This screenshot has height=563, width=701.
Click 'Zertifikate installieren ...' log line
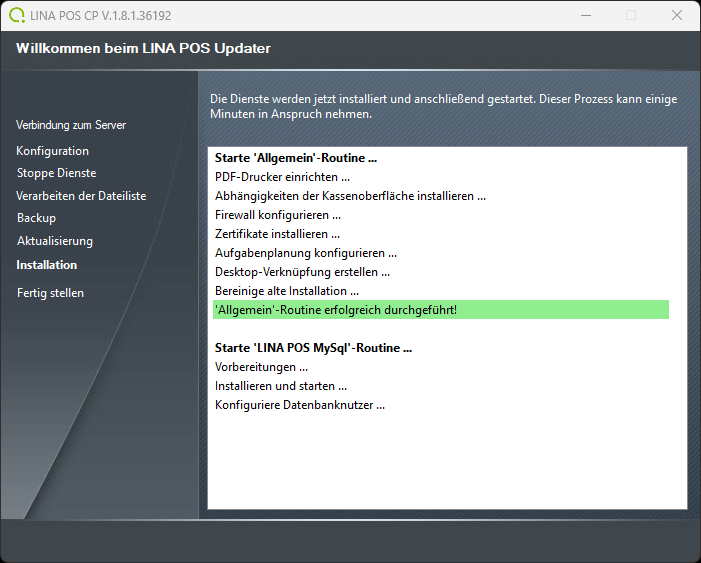coord(277,234)
